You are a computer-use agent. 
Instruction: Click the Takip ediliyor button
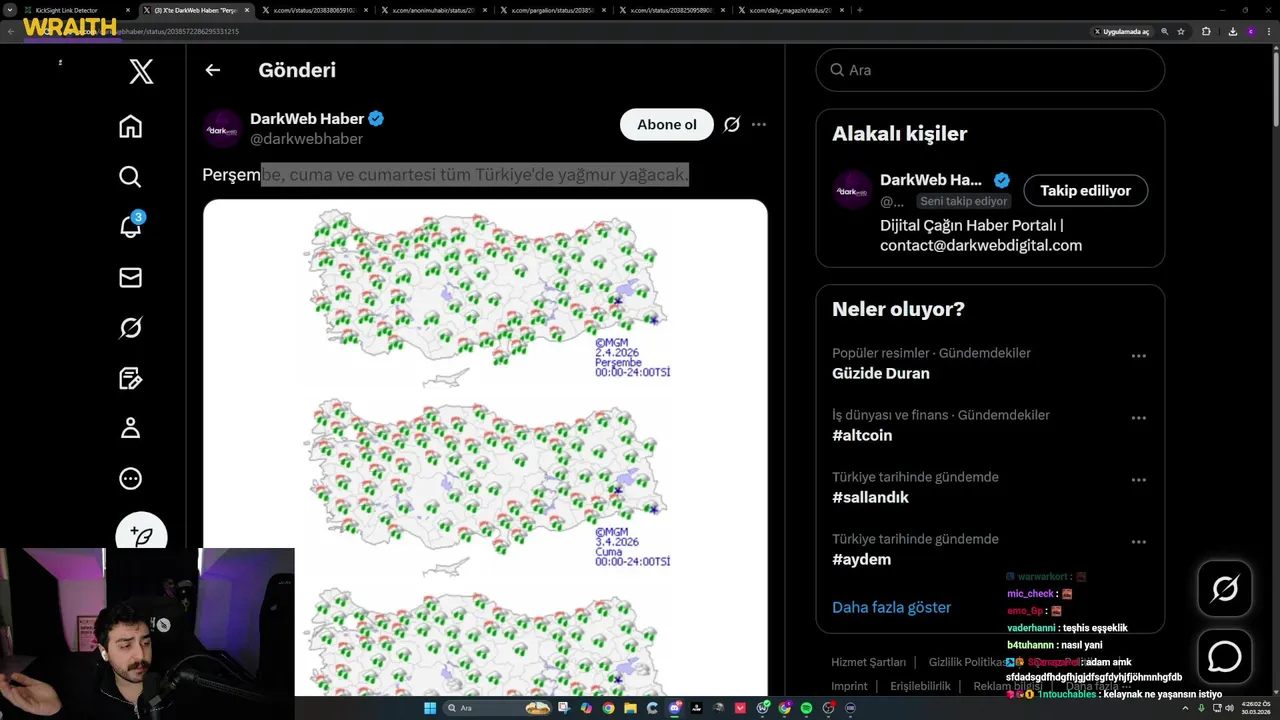pyautogui.click(x=1085, y=190)
